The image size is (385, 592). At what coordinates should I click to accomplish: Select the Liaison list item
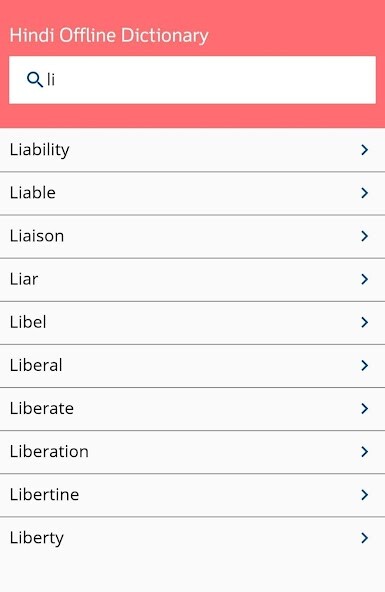pos(192,236)
